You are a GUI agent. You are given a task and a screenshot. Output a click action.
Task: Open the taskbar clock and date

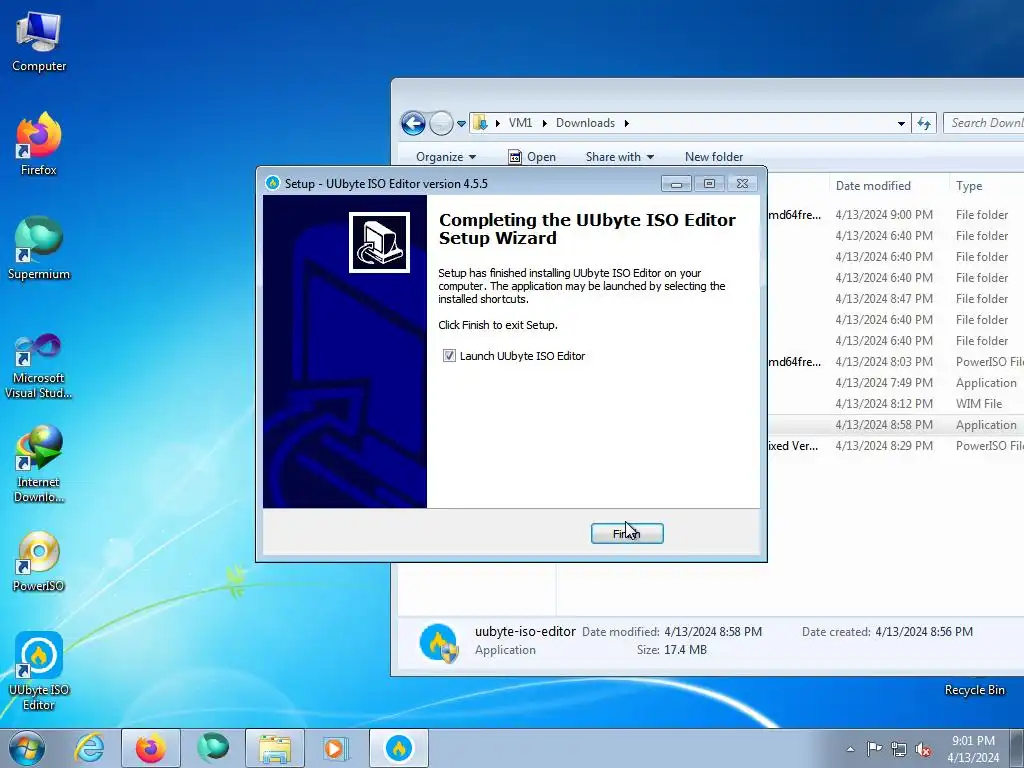[x=973, y=749]
